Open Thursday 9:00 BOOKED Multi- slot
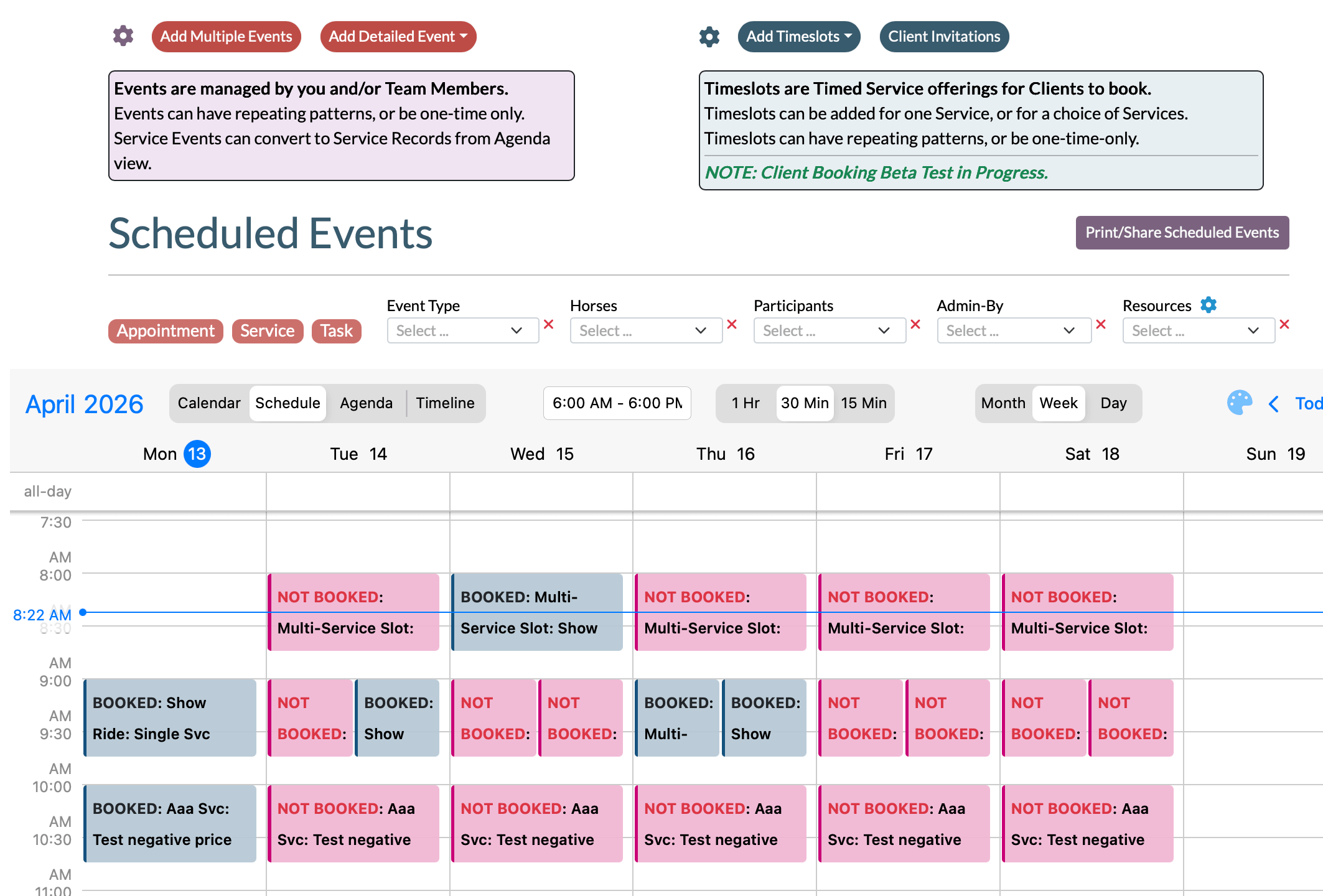Image resolution: width=1323 pixels, height=896 pixels. (x=677, y=718)
